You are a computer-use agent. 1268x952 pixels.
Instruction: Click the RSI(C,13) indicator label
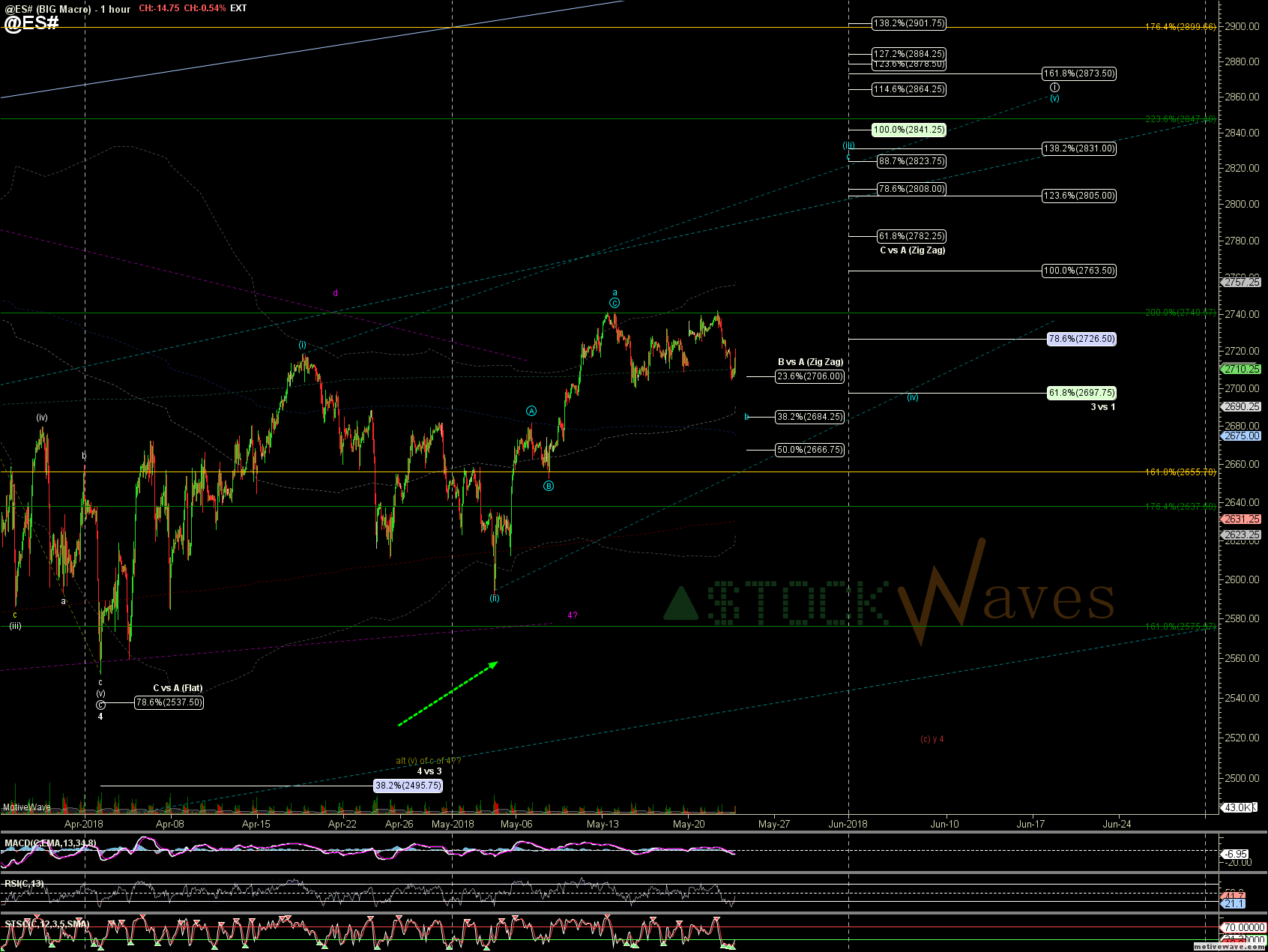click(x=24, y=884)
